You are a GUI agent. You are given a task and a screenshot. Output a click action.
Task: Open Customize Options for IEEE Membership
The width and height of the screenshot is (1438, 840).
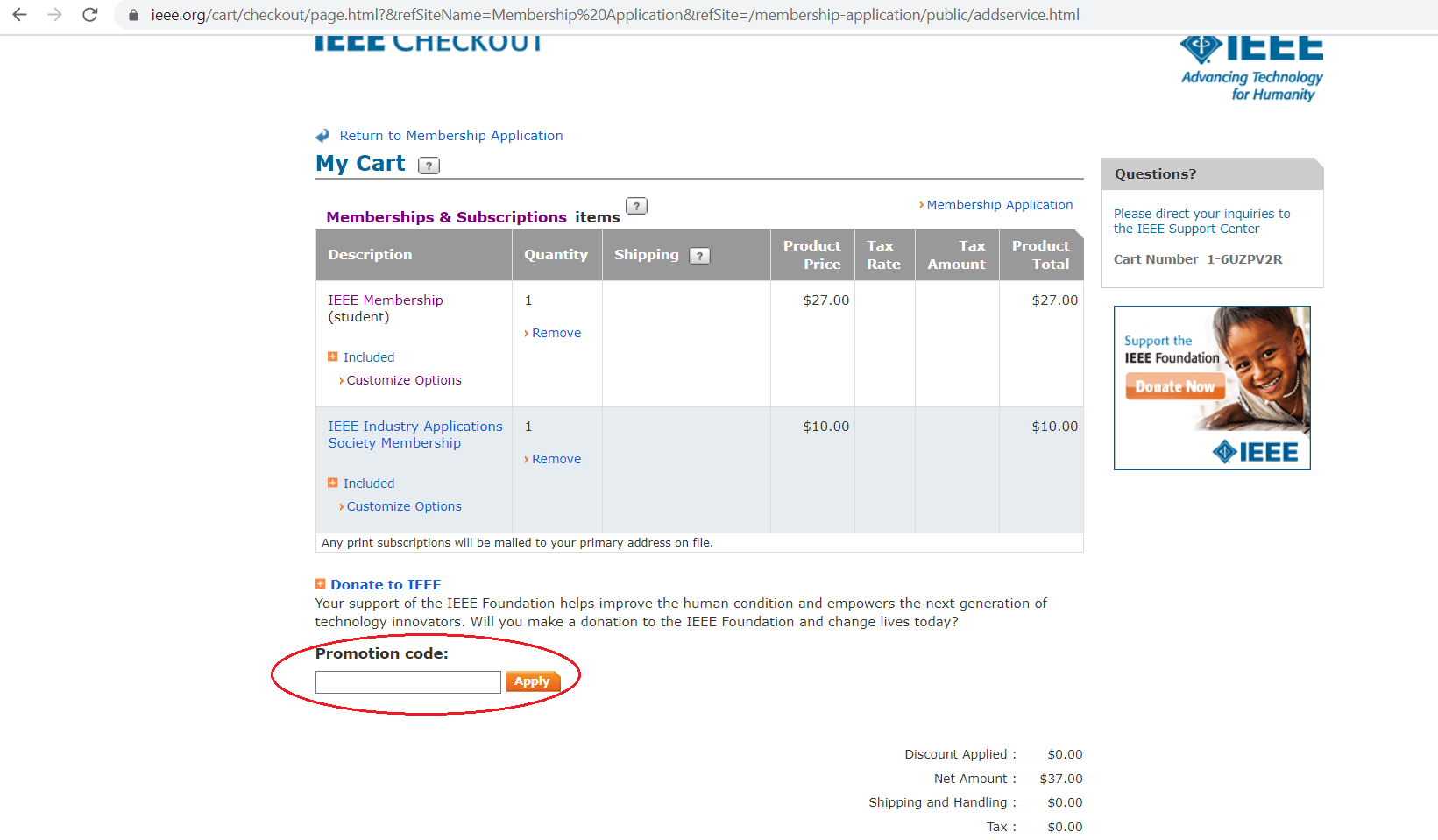[404, 380]
